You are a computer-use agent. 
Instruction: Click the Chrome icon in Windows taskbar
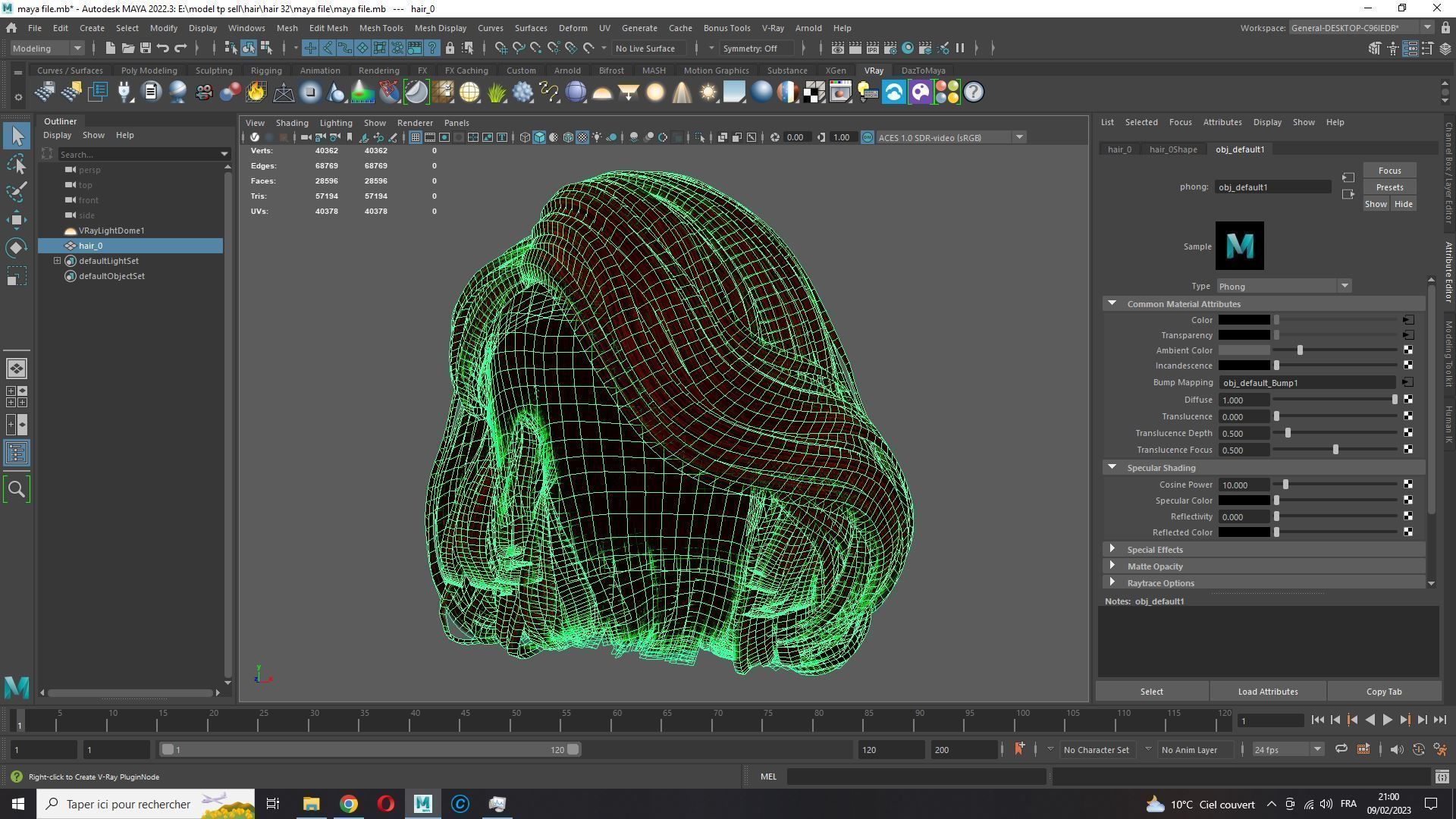[x=348, y=804]
